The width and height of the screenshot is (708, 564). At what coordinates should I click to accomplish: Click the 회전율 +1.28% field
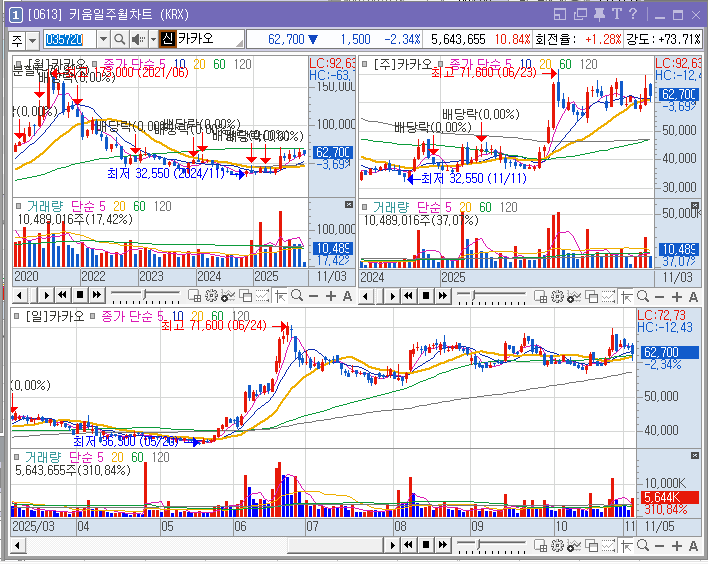click(578, 40)
